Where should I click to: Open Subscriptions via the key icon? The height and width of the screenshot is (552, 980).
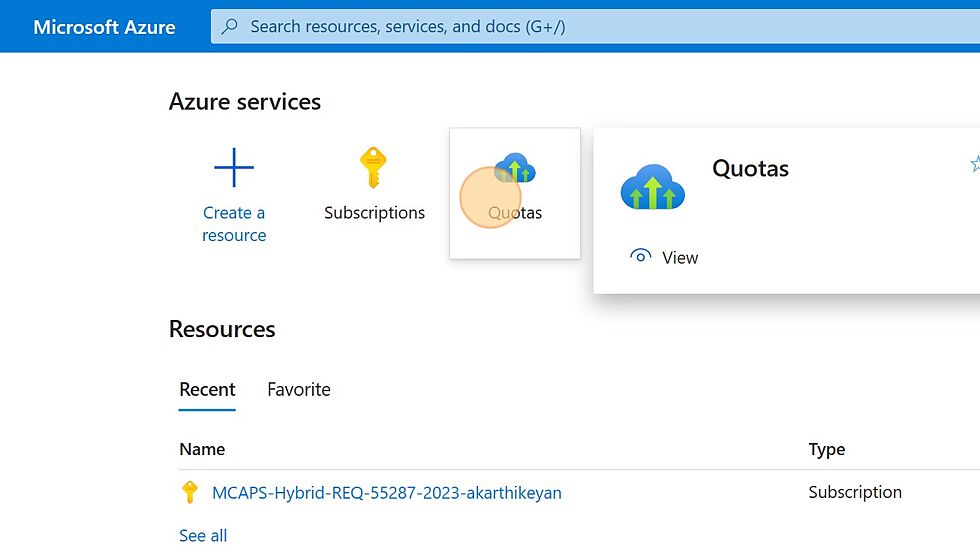tap(373, 167)
